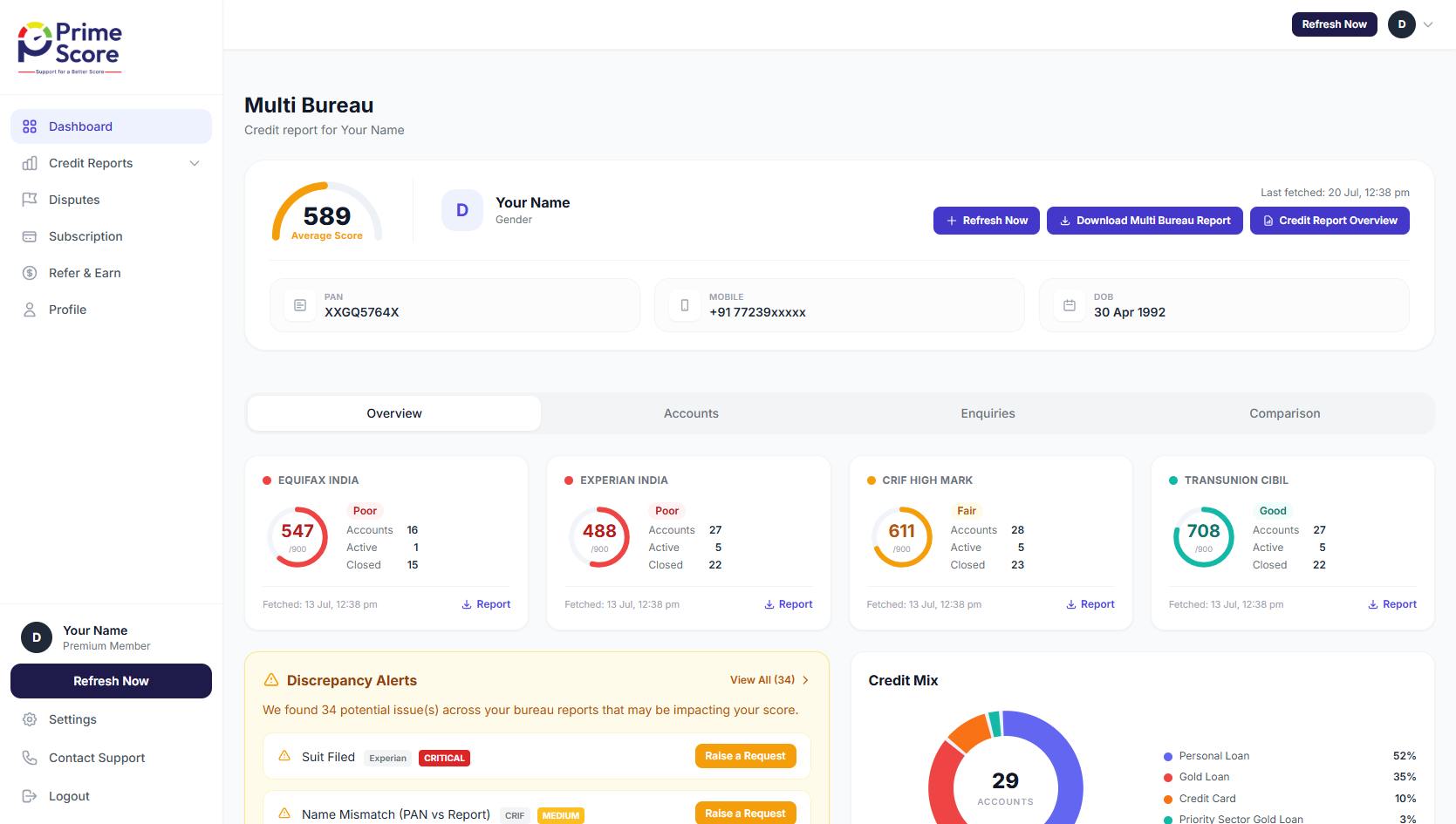Image resolution: width=1456 pixels, height=824 pixels.
Task: Click the PAN document icon
Action: click(x=300, y=305)
